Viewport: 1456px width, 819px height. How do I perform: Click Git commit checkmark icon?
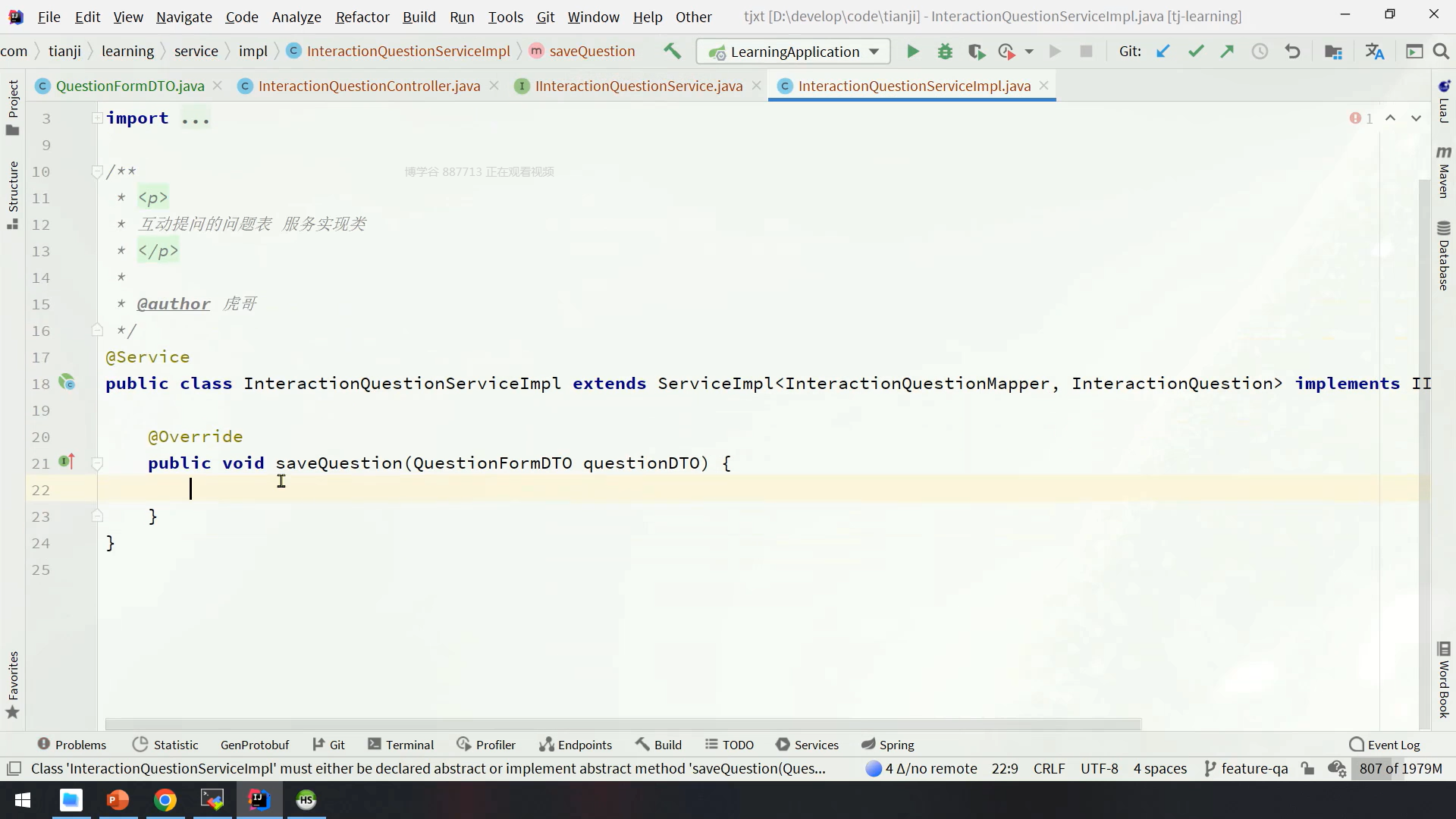(1196, 52)
